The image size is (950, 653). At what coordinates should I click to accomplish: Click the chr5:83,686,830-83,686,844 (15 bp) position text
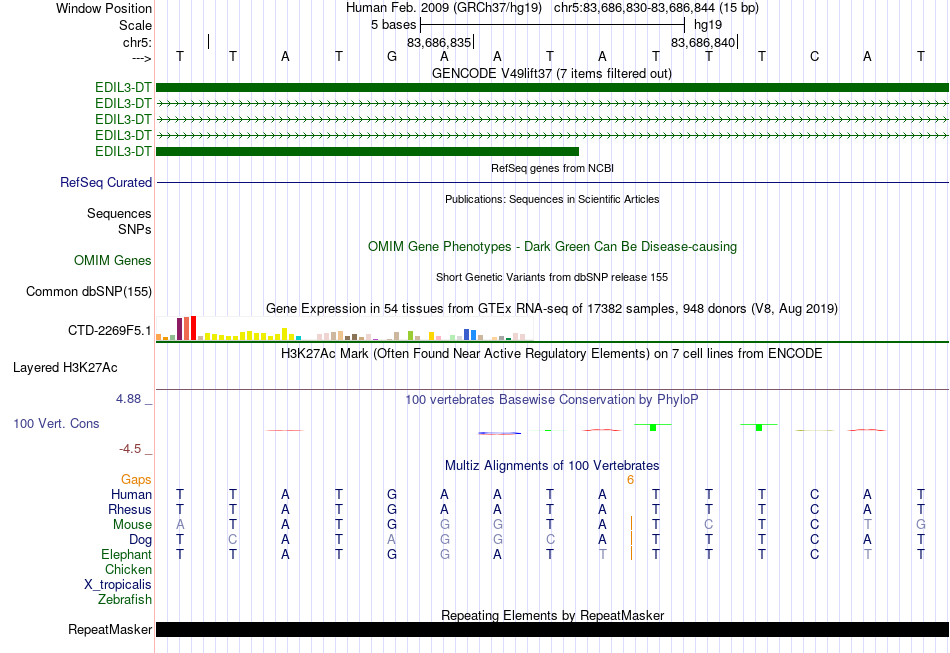tap(656, 8)
